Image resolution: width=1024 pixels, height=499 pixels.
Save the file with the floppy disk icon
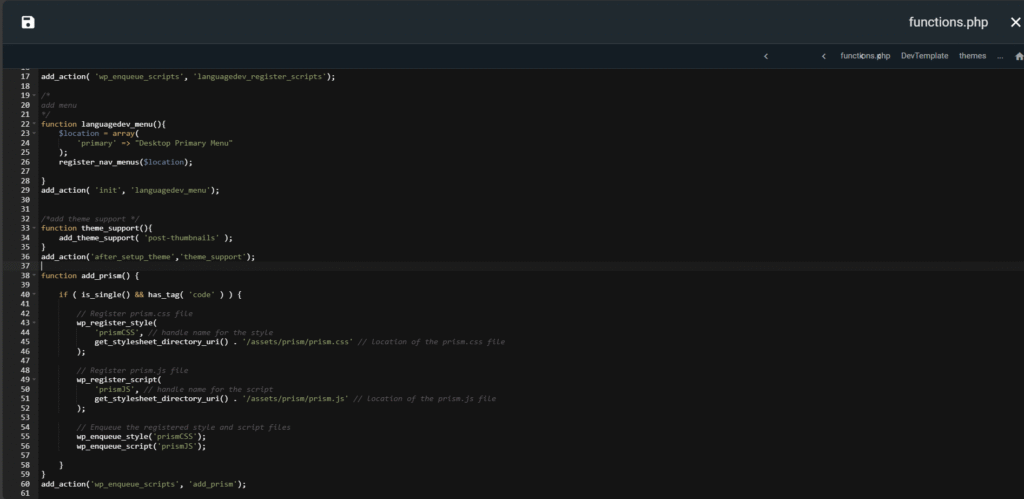(28, 22)
